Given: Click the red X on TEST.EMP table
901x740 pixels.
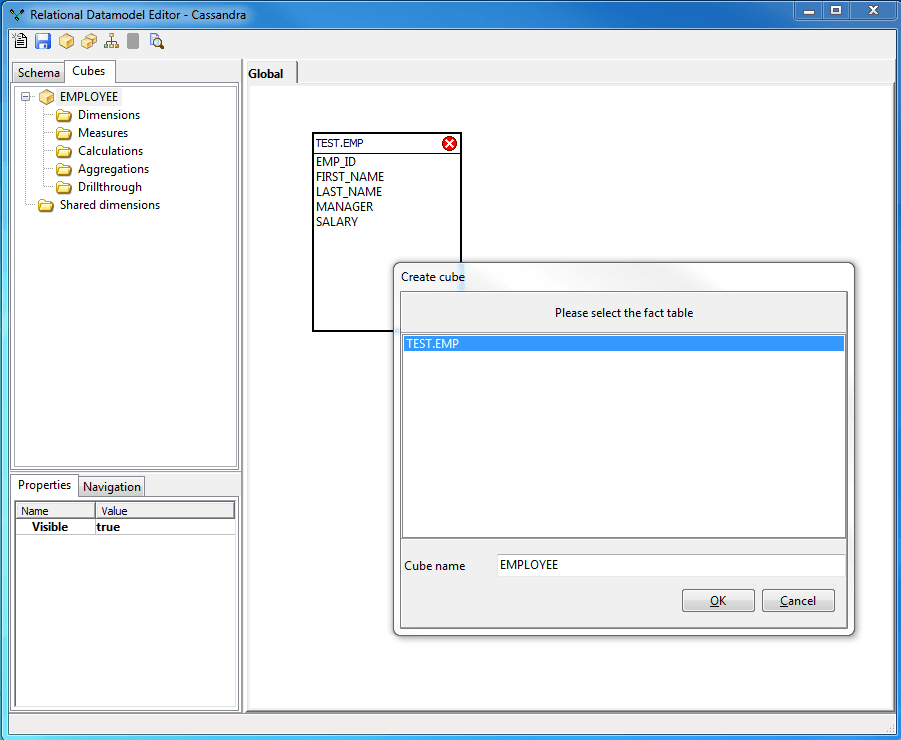Looking at the screenshot, I should pyautogui.click(x=449, y=144).
